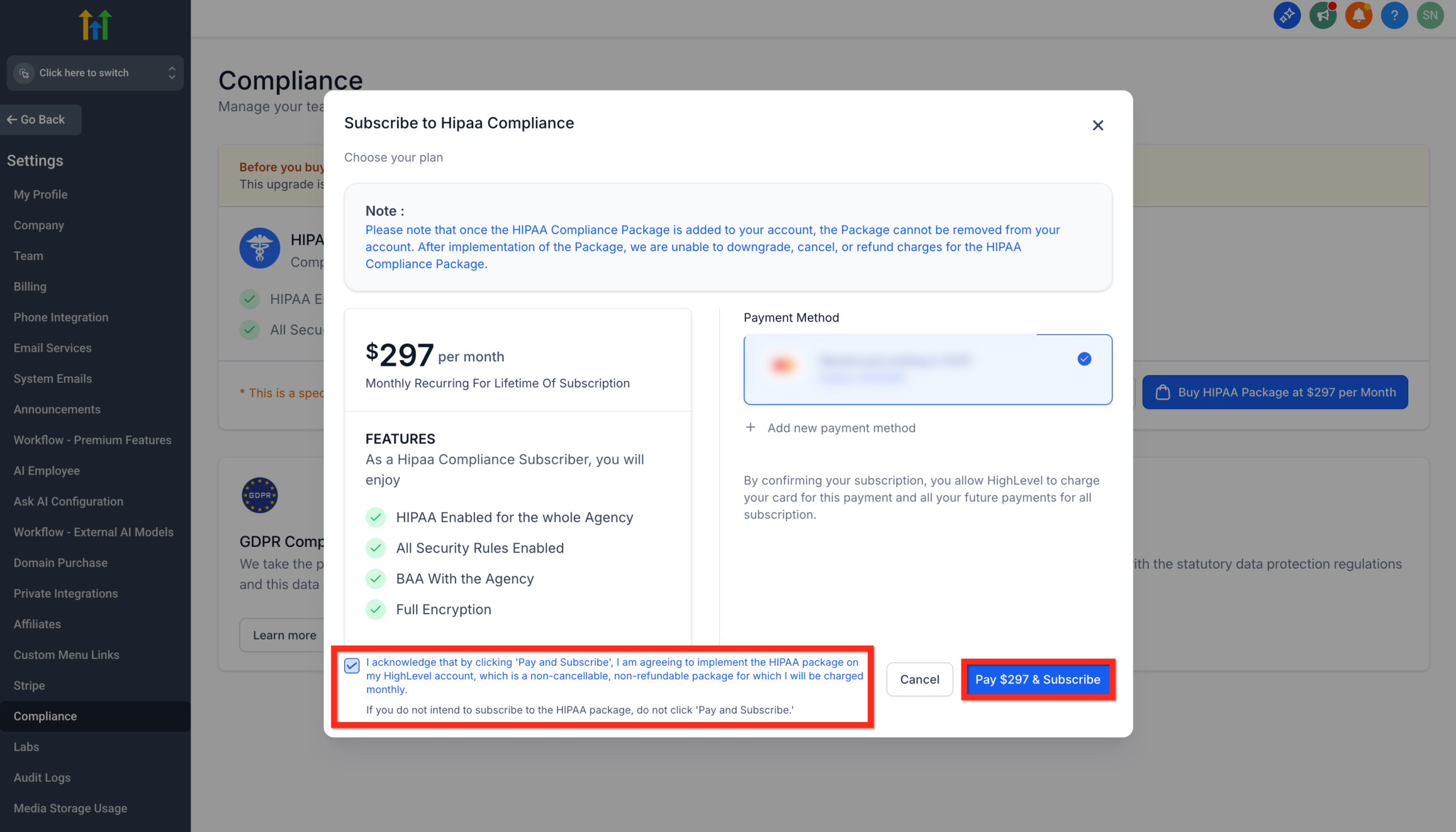
Task: Click the HIPAA caduceus badge icon
Action: coord(260,248)
